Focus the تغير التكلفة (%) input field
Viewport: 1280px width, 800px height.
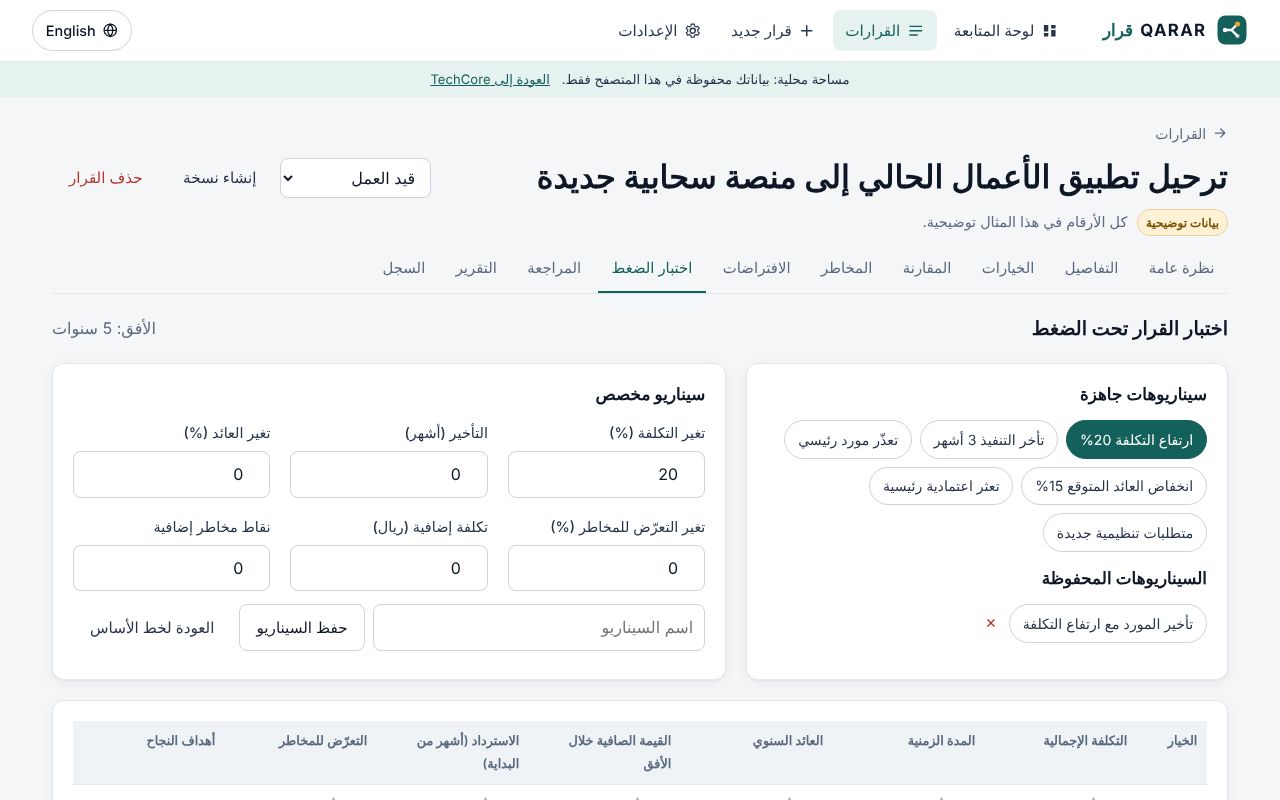pyautogui.click(x=606, y=474)
